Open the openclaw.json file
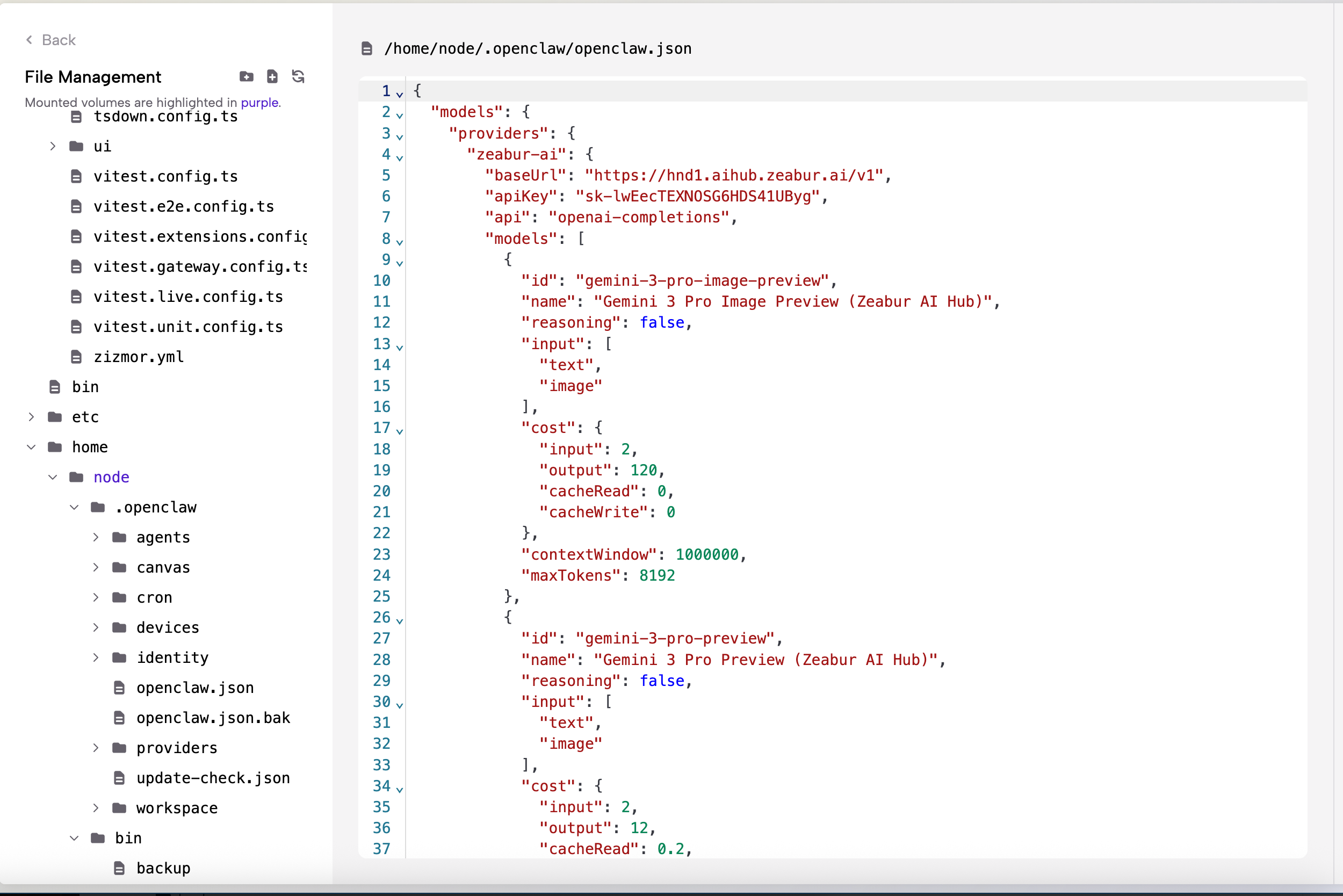Image resolution: width=1343 pixels, height=896 pixels. (x=195, y=688)
